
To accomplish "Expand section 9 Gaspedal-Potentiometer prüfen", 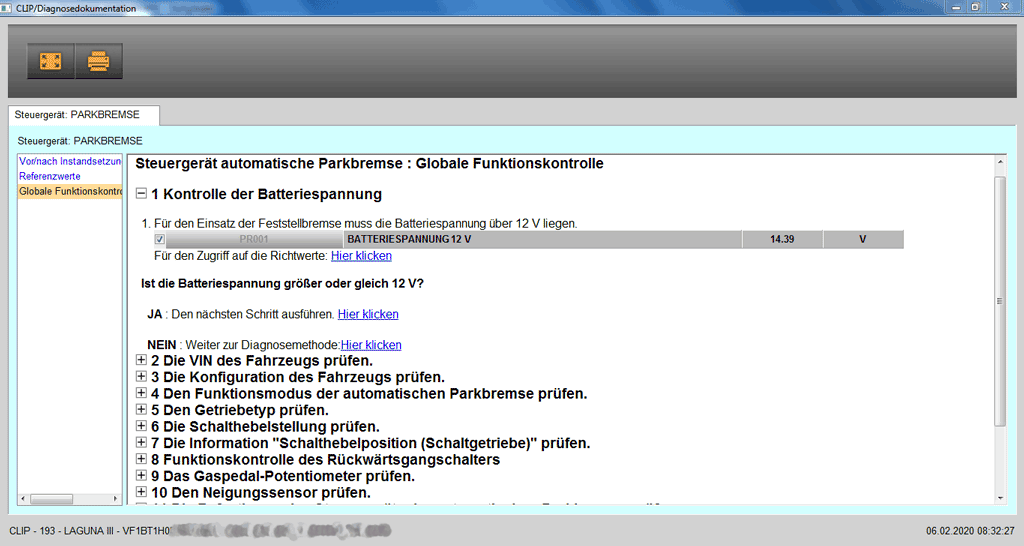I will pyautogui.click(x=141, y=476).
